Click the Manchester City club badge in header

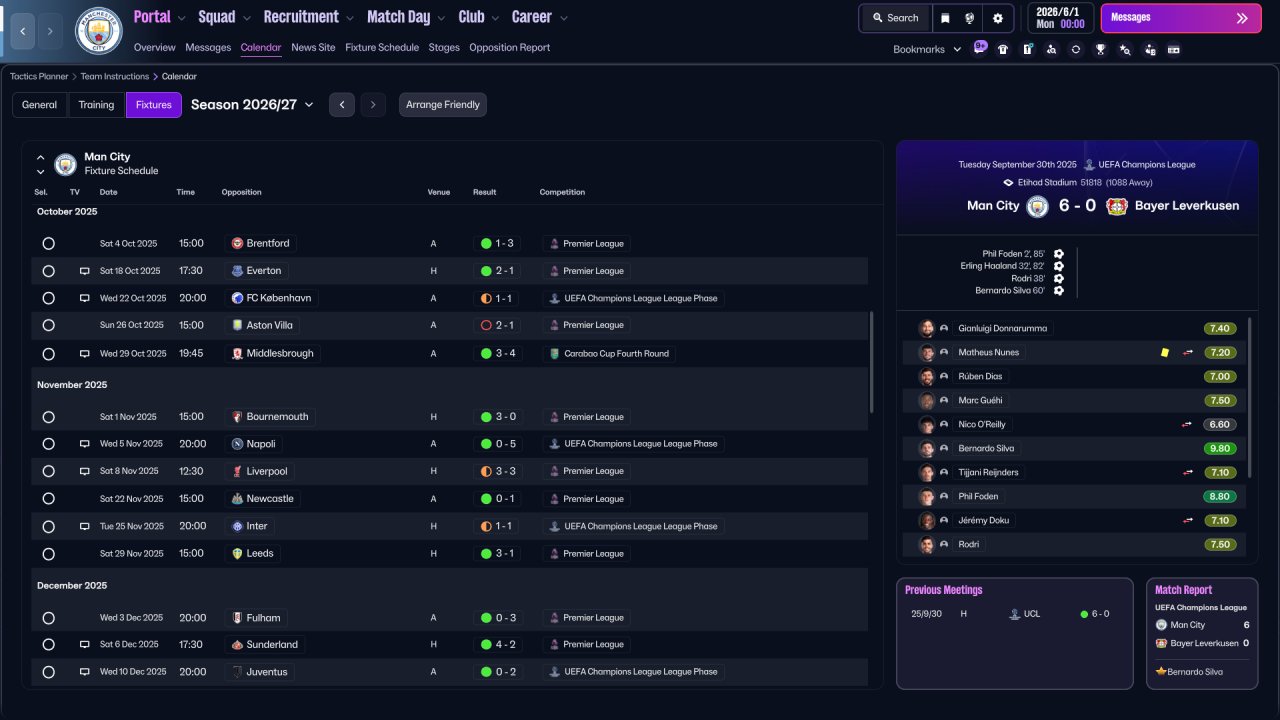pyautogui.click(x=98, y=31)
